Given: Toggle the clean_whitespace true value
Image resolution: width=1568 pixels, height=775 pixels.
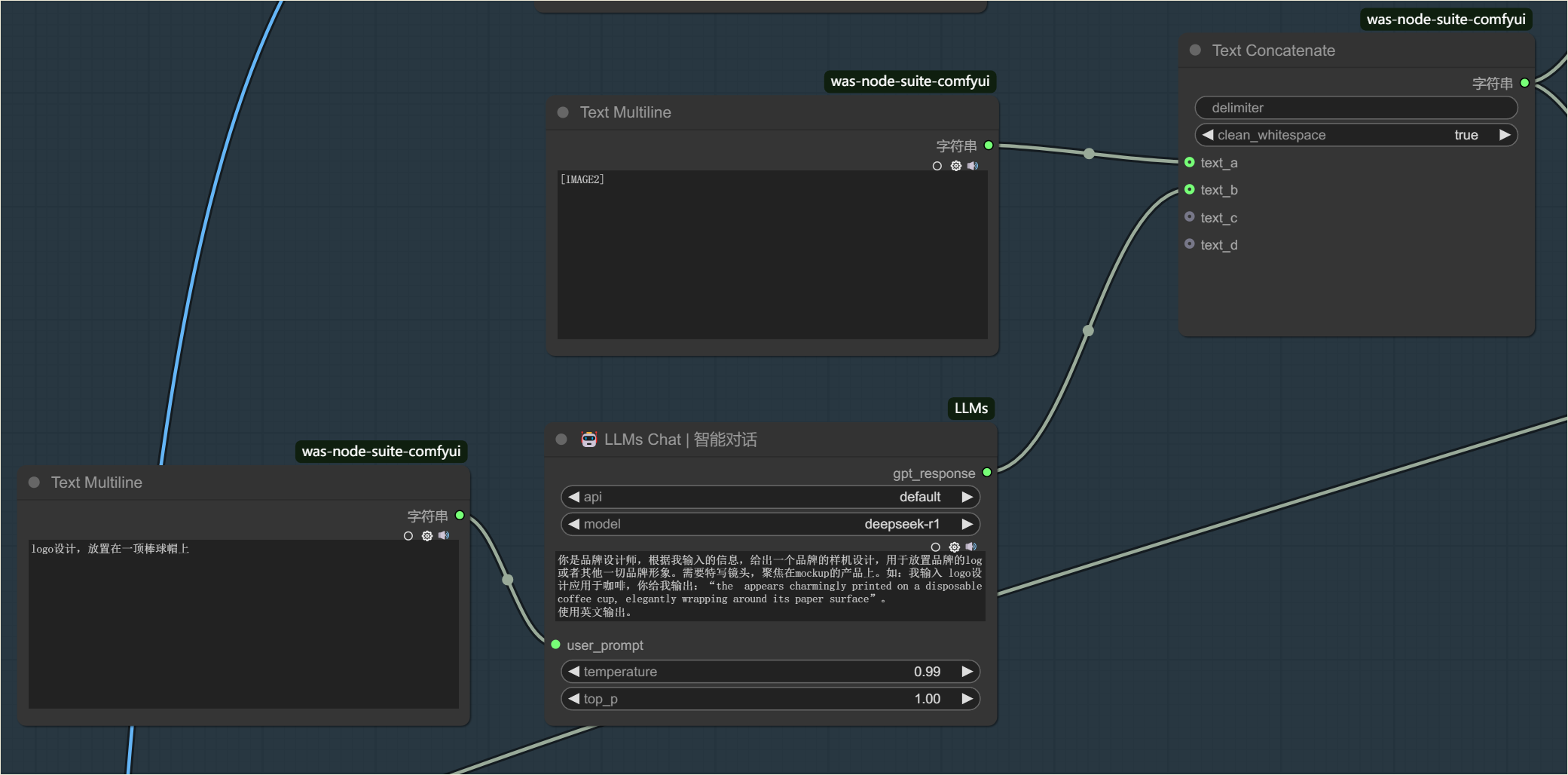Looking at the screenshot, I should pos(1466,135).
